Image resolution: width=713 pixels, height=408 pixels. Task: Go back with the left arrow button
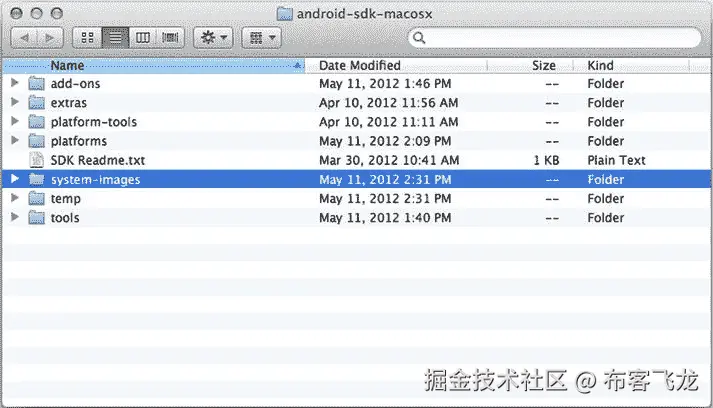pyautogui.click(x=24, y=38)
